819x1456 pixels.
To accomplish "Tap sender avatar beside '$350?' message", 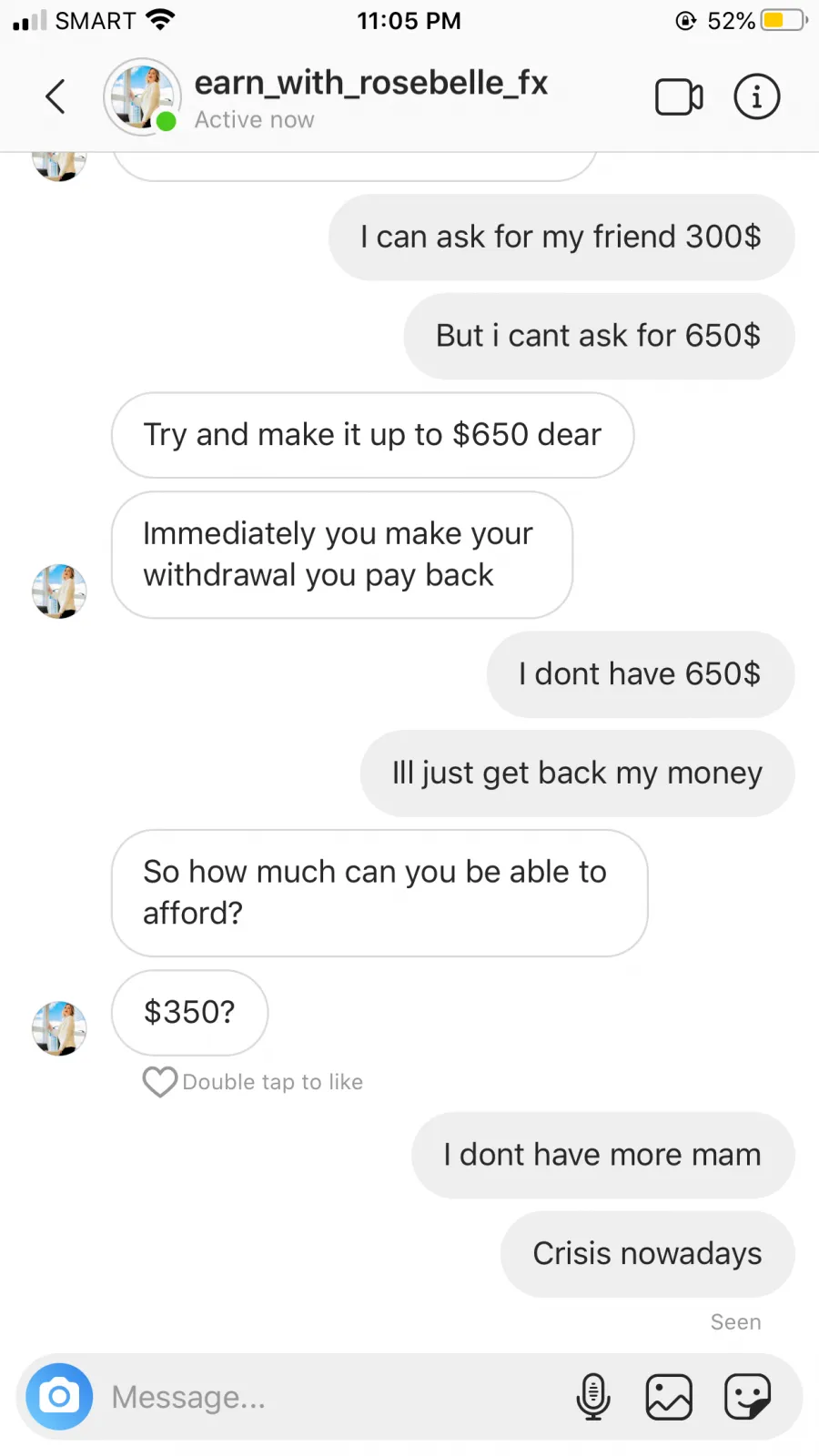I will point(59,1028).
